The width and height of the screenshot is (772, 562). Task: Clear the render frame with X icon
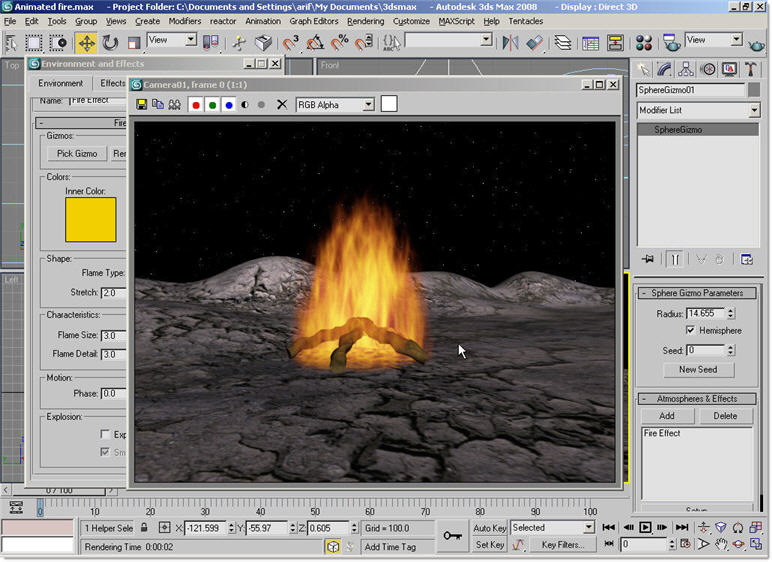pyautogui.click(x=282, y=104)
